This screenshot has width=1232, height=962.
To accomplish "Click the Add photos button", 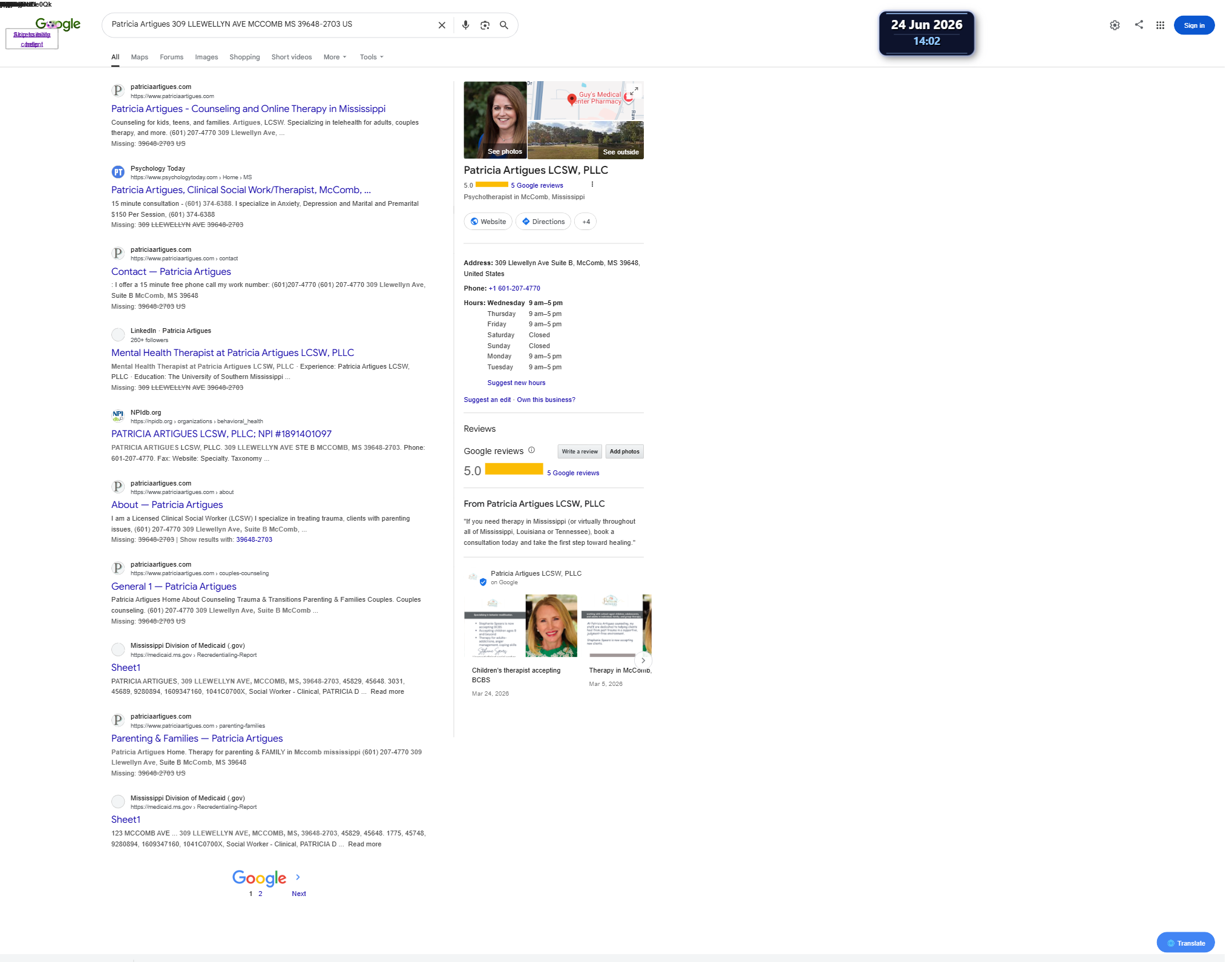I will [x=624, y=452].
